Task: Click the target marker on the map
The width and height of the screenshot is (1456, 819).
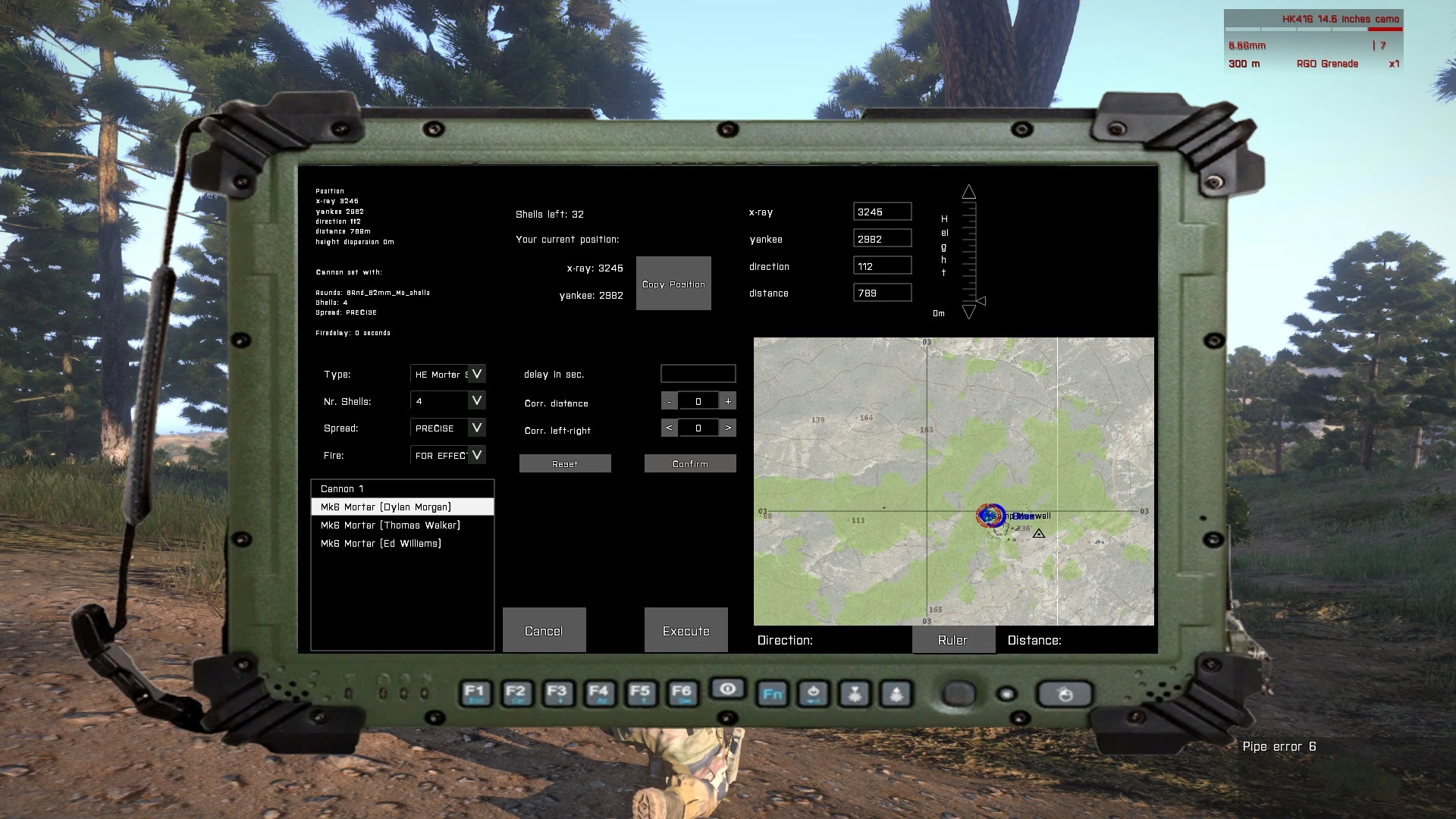Action: point(990,516)
